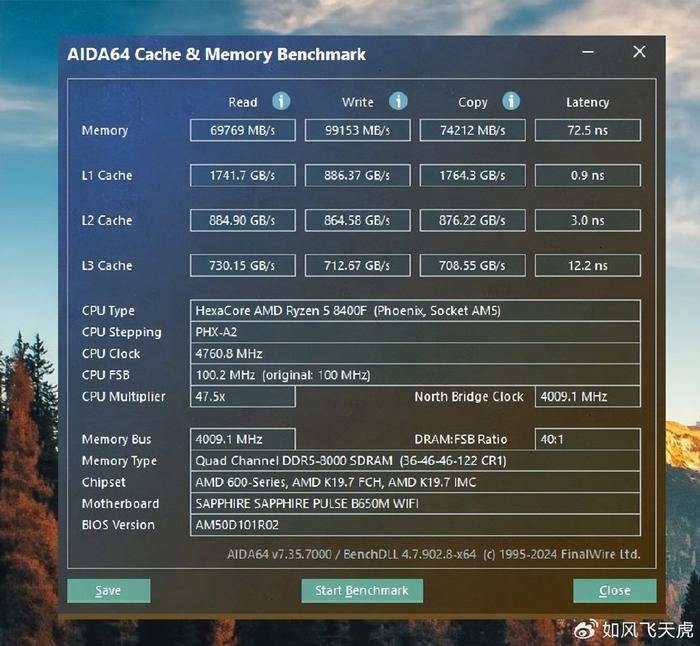
Task: Click the Latency column header
Action: pos(588,102)
